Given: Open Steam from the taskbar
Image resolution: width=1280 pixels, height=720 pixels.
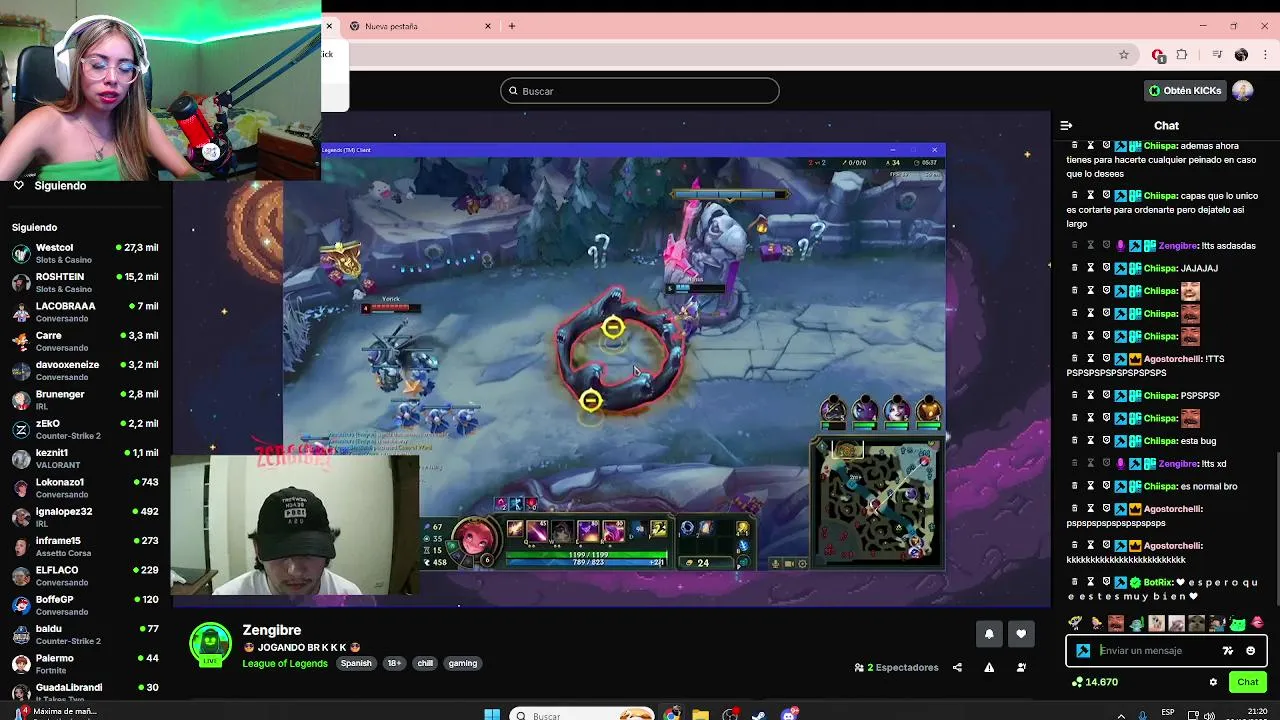Looking at the screenshot, I should [x=759, y=714].
